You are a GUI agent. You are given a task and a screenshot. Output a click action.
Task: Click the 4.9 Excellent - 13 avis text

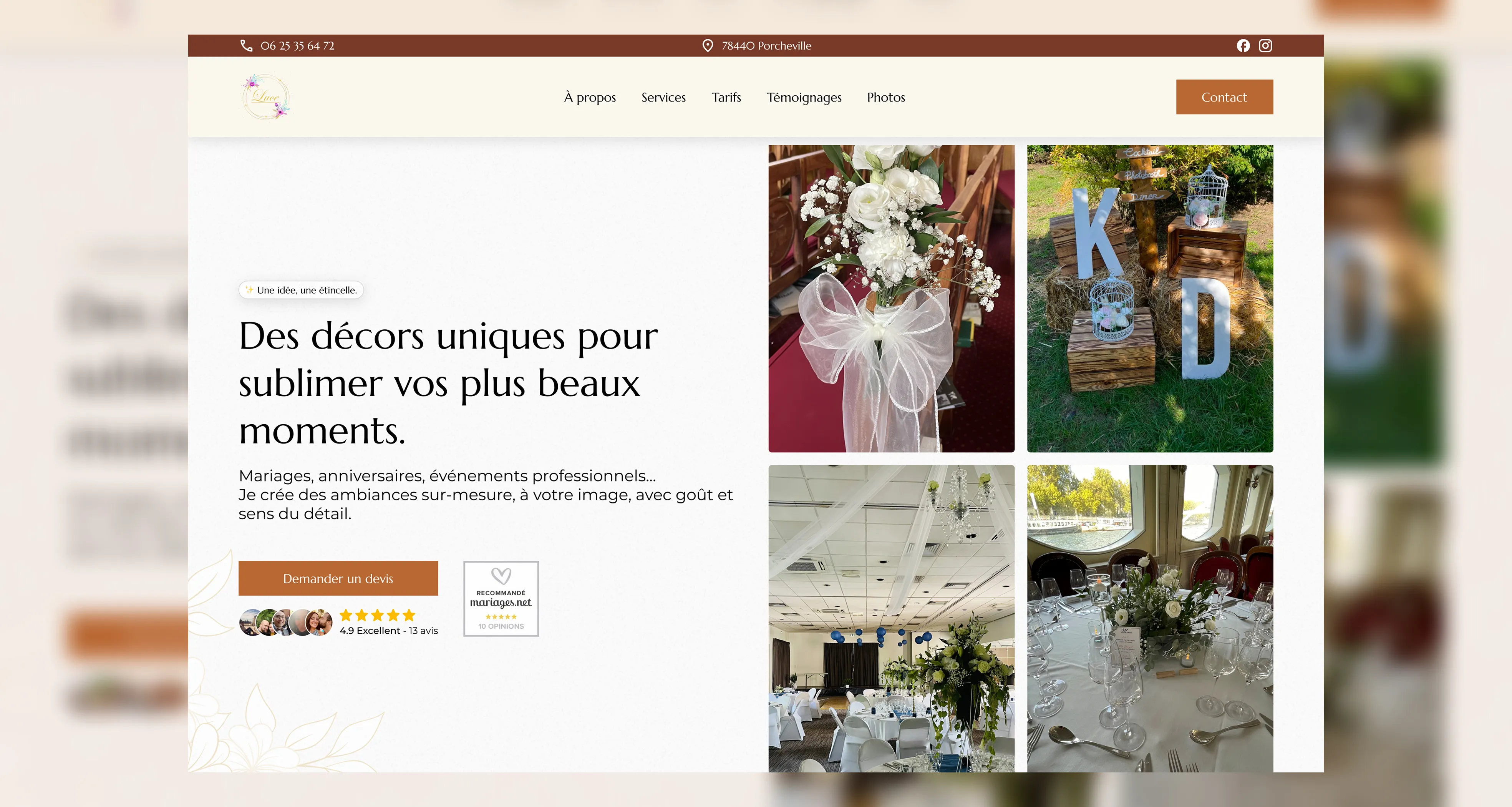389,631
